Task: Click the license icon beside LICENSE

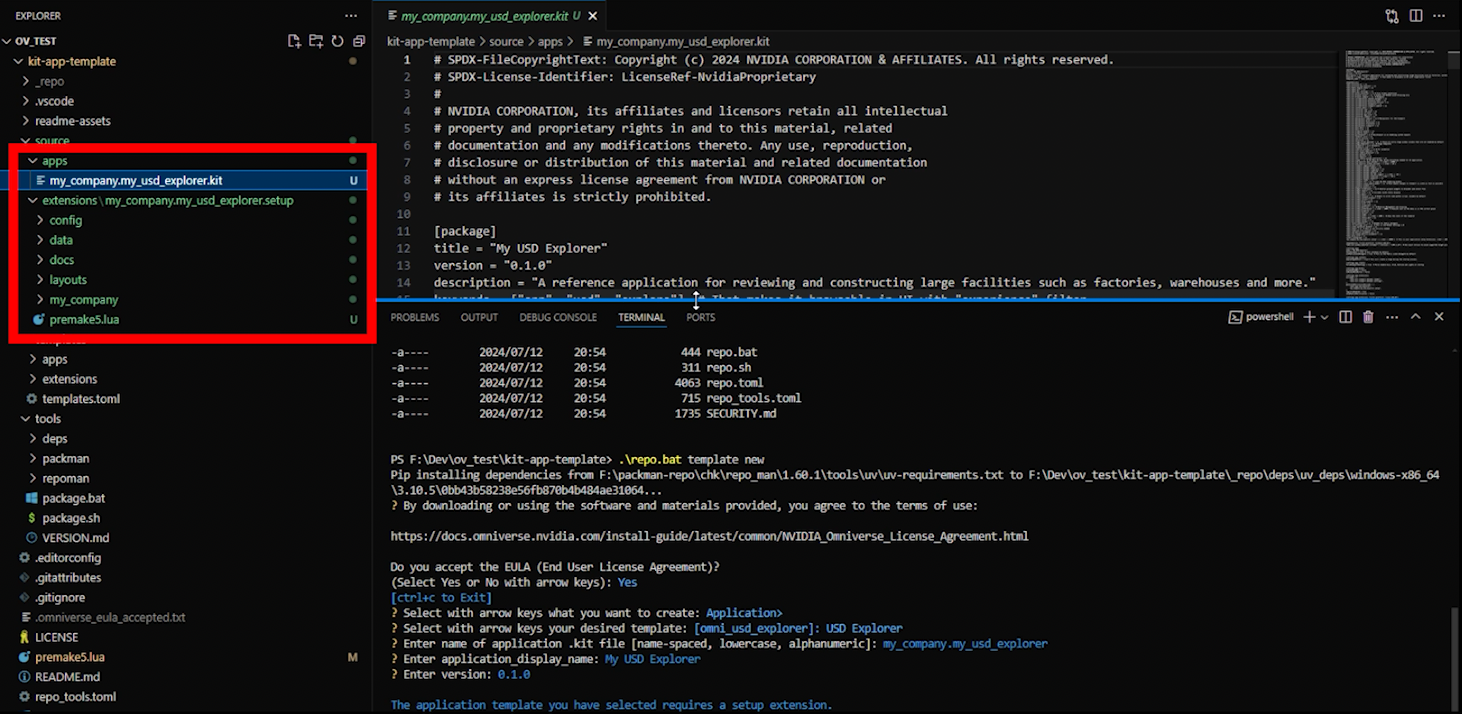Action: click(x=25, y=637)
